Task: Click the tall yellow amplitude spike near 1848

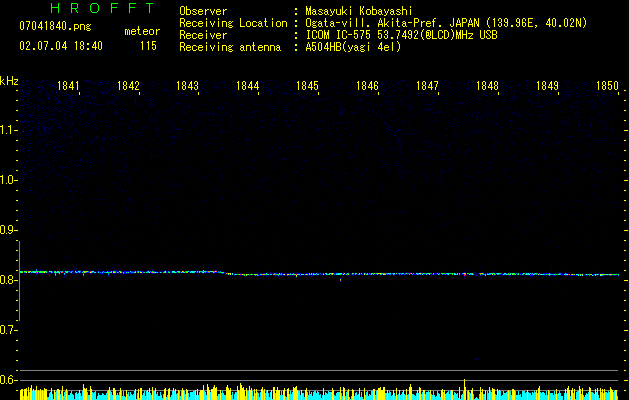Action: pos(465,389)
